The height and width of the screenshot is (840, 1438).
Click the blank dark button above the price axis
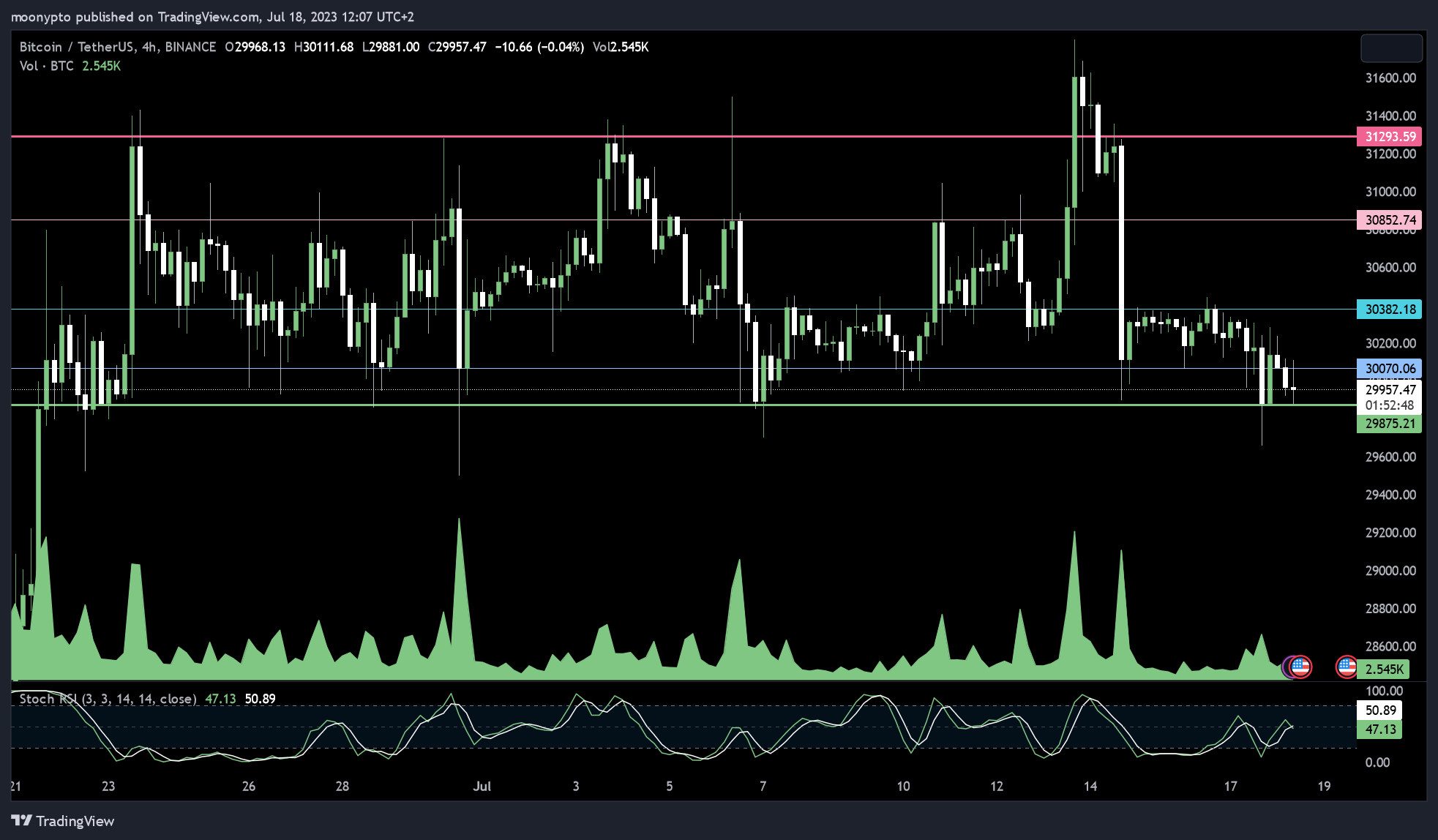tap(1391, 48)
